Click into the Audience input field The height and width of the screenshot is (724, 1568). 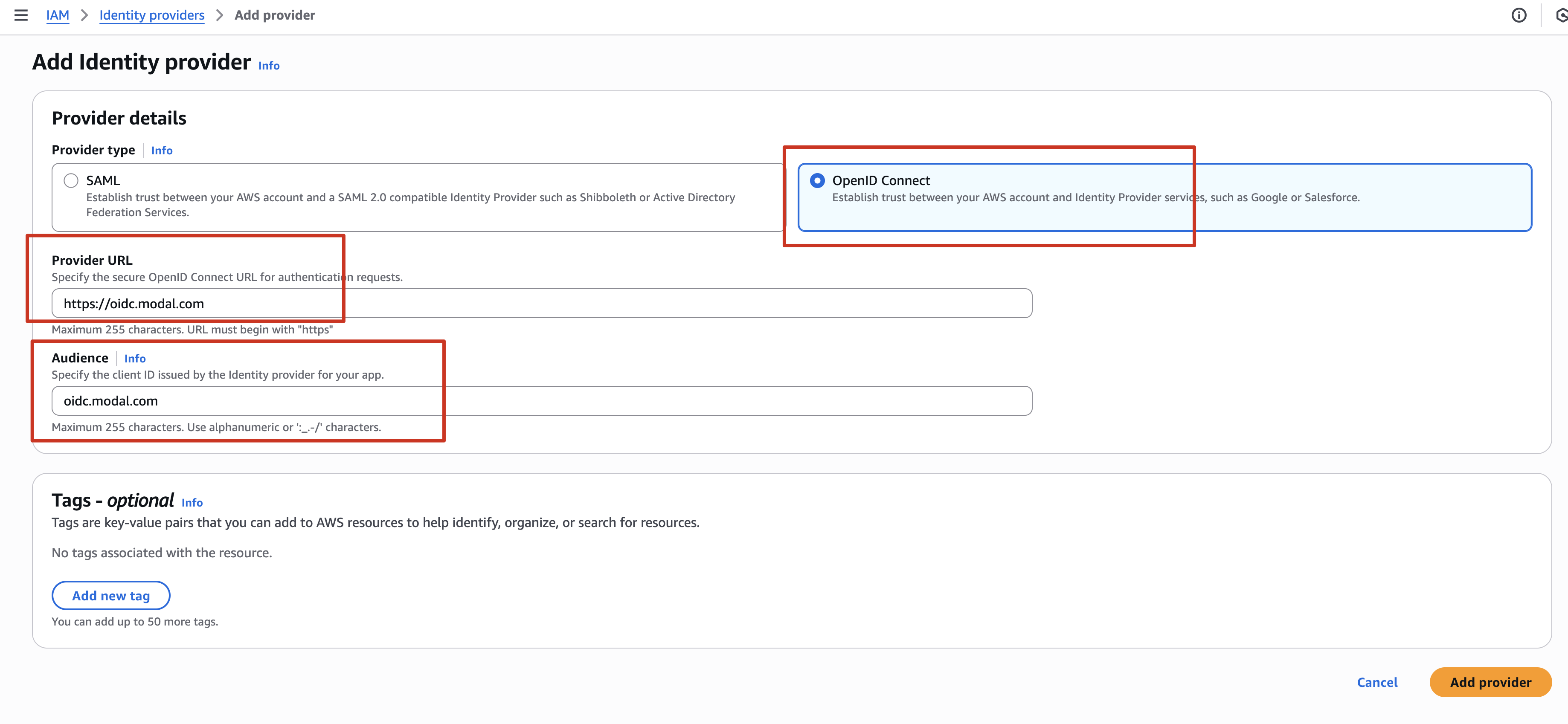pos(542,401)
